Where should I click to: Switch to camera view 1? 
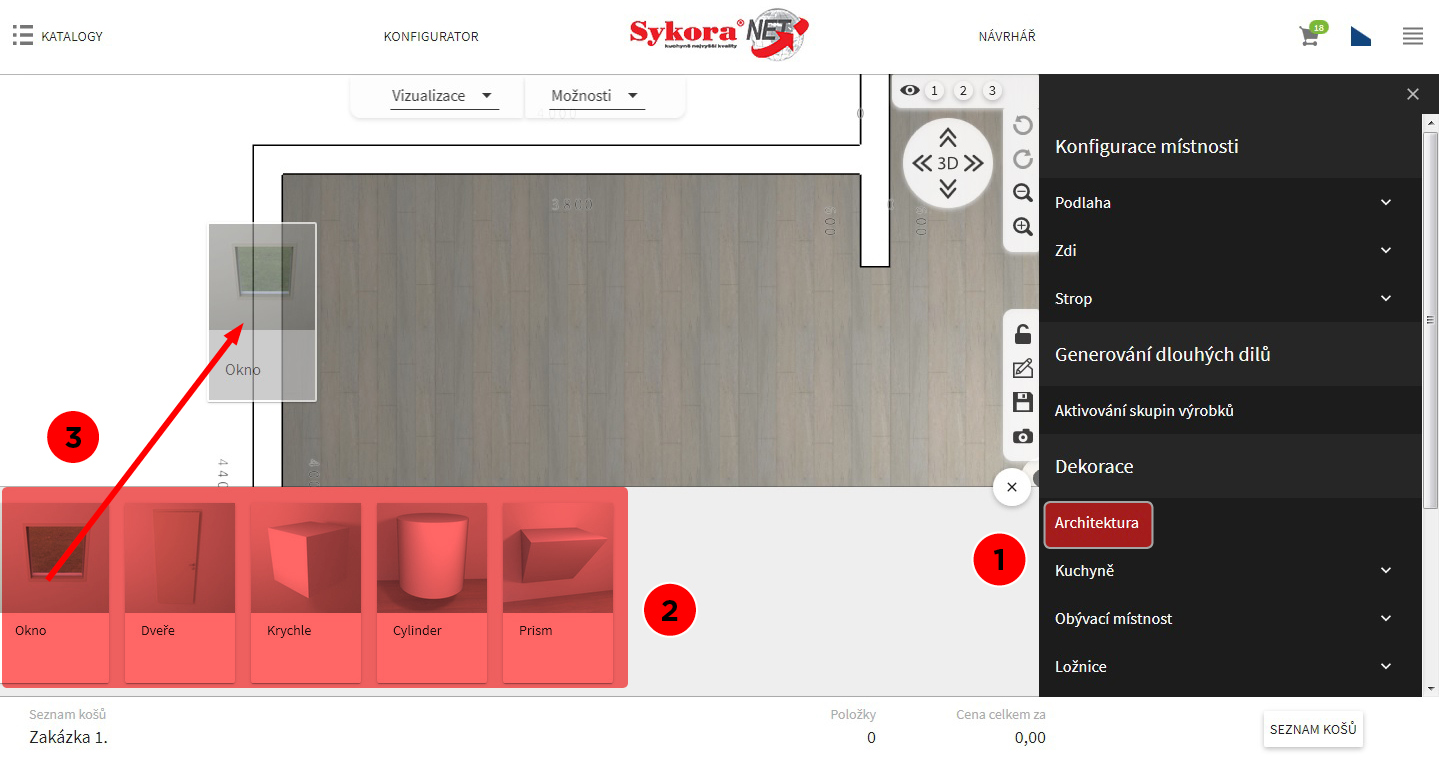point(934,91)
